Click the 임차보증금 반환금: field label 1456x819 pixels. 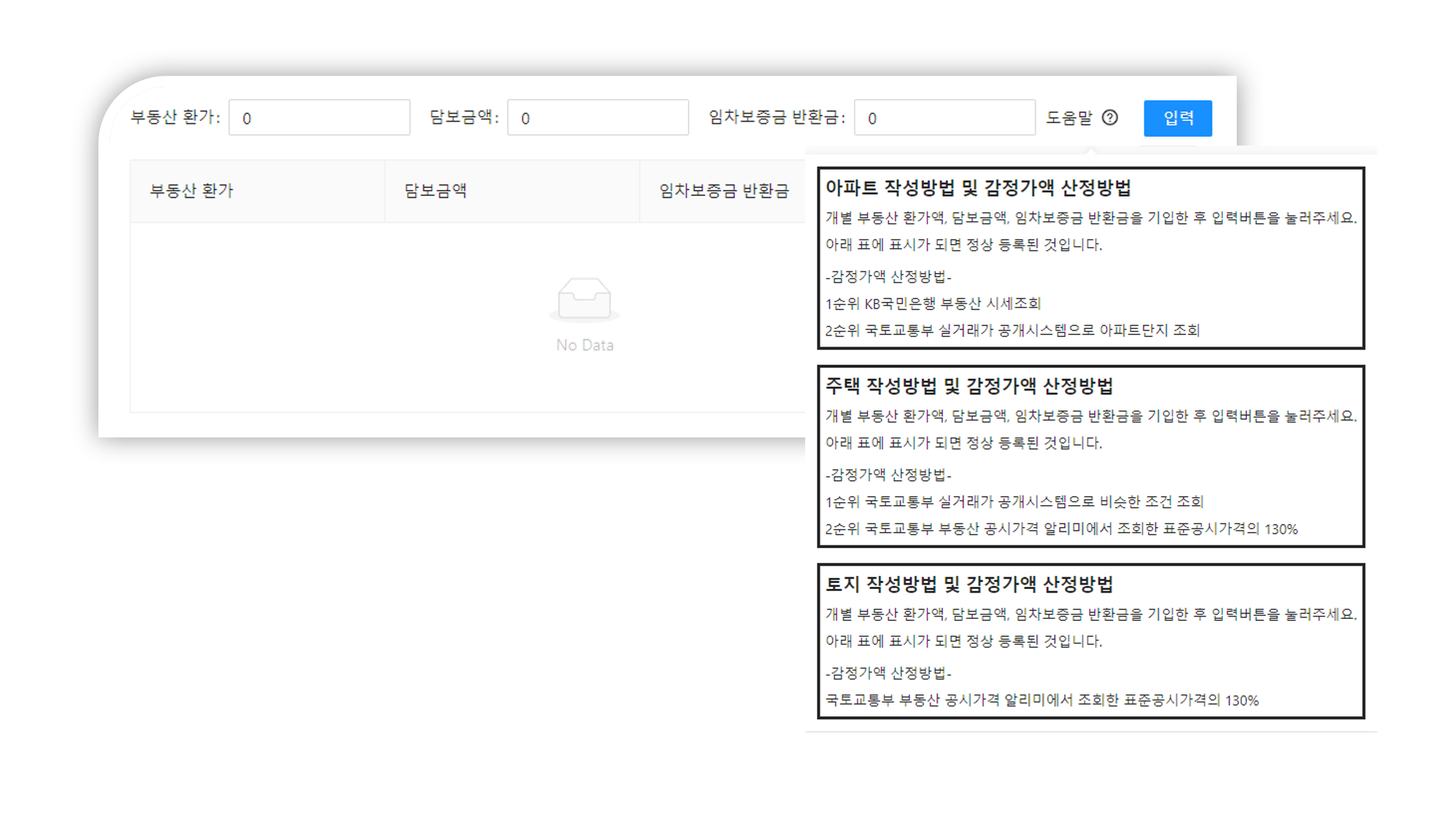pyautogui.click(x=778, y=117)
